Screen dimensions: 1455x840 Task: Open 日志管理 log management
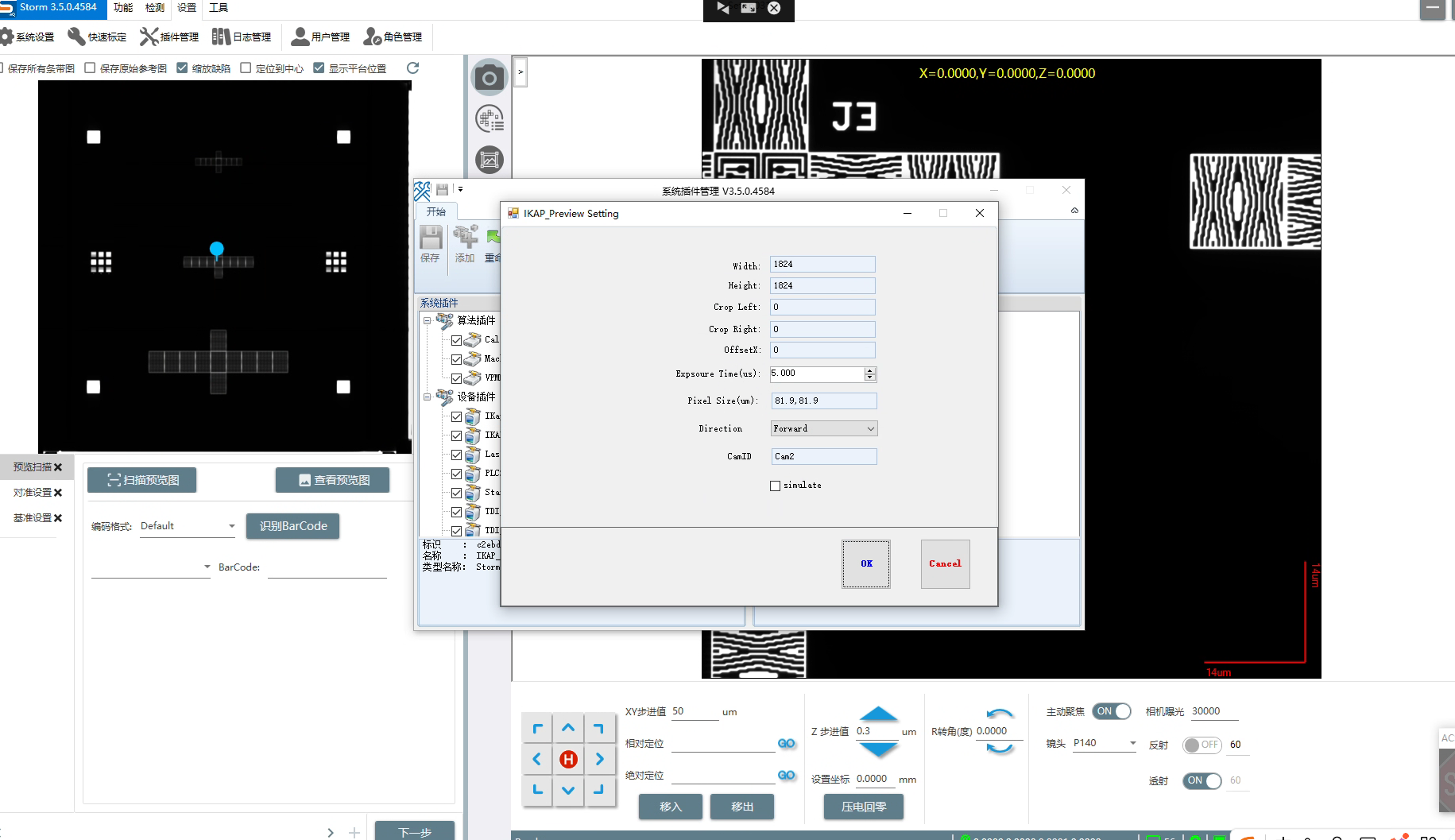[242, 37]
